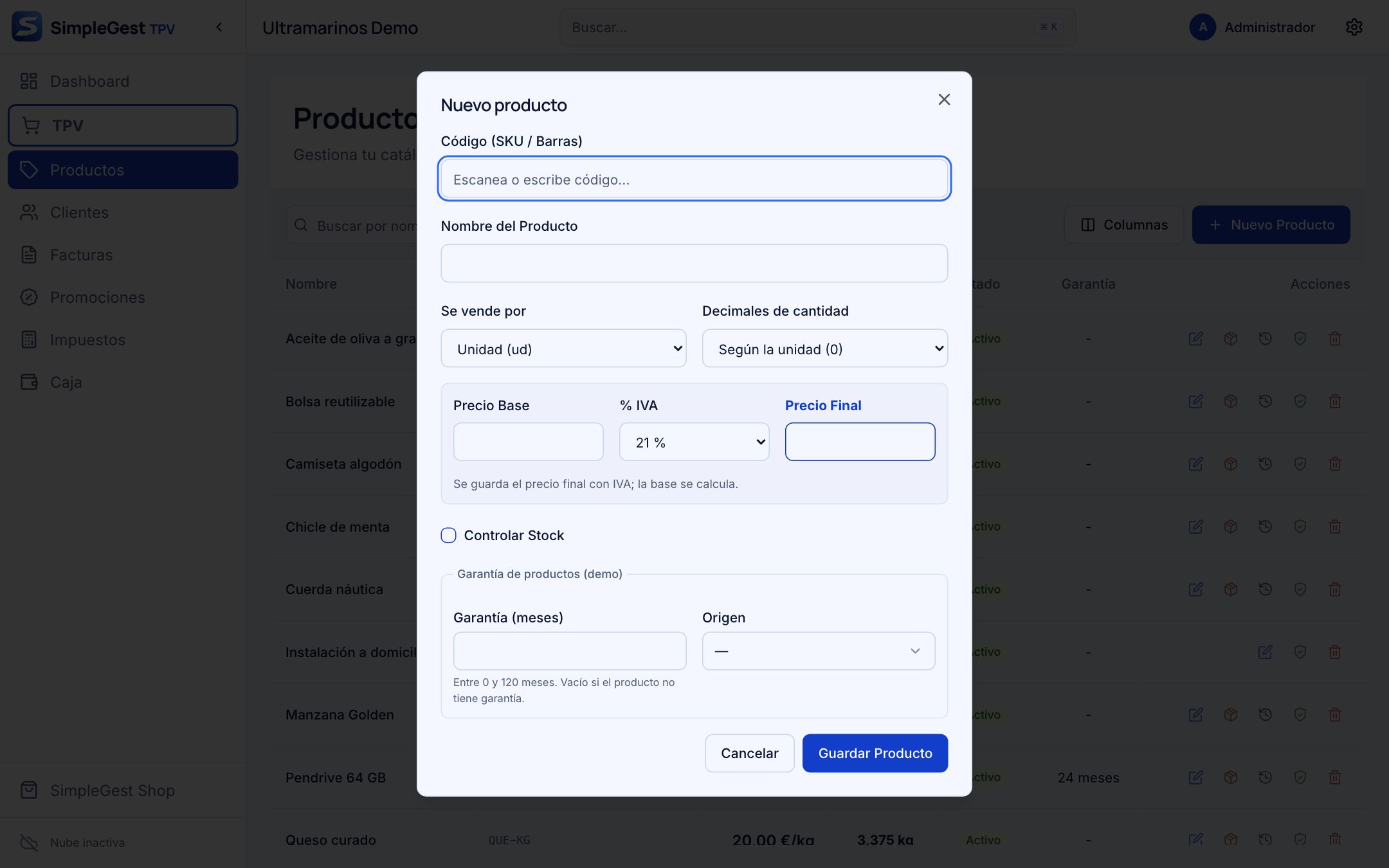Delete Pendrive 64 GB with trash icon
This screenshot has width=1389, height=868.
[1335, 777]
